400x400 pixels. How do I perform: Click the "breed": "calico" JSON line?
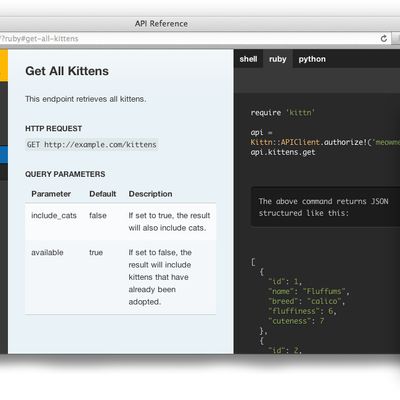pos(307,301)
